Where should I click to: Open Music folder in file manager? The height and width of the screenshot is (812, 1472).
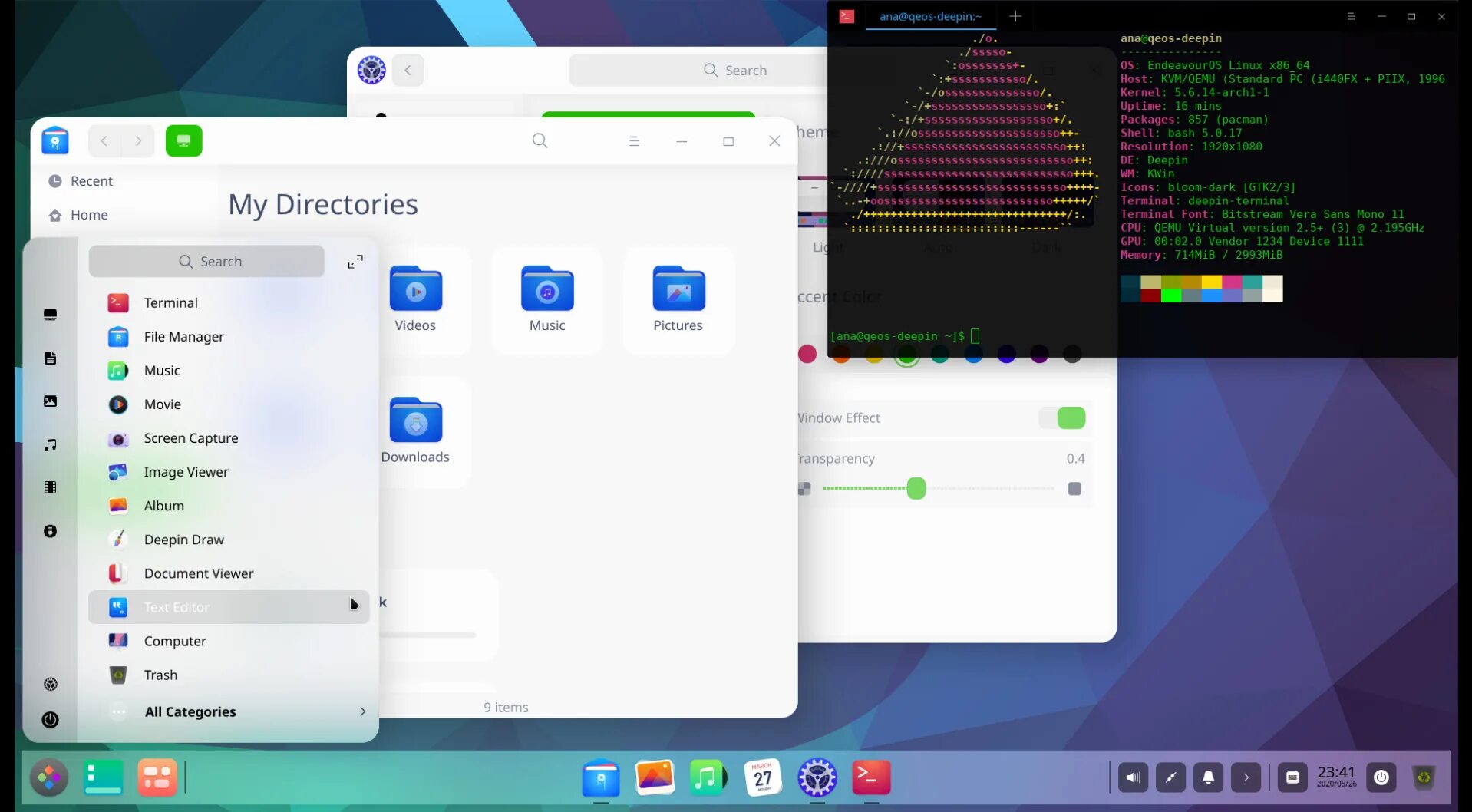[547, 299]
